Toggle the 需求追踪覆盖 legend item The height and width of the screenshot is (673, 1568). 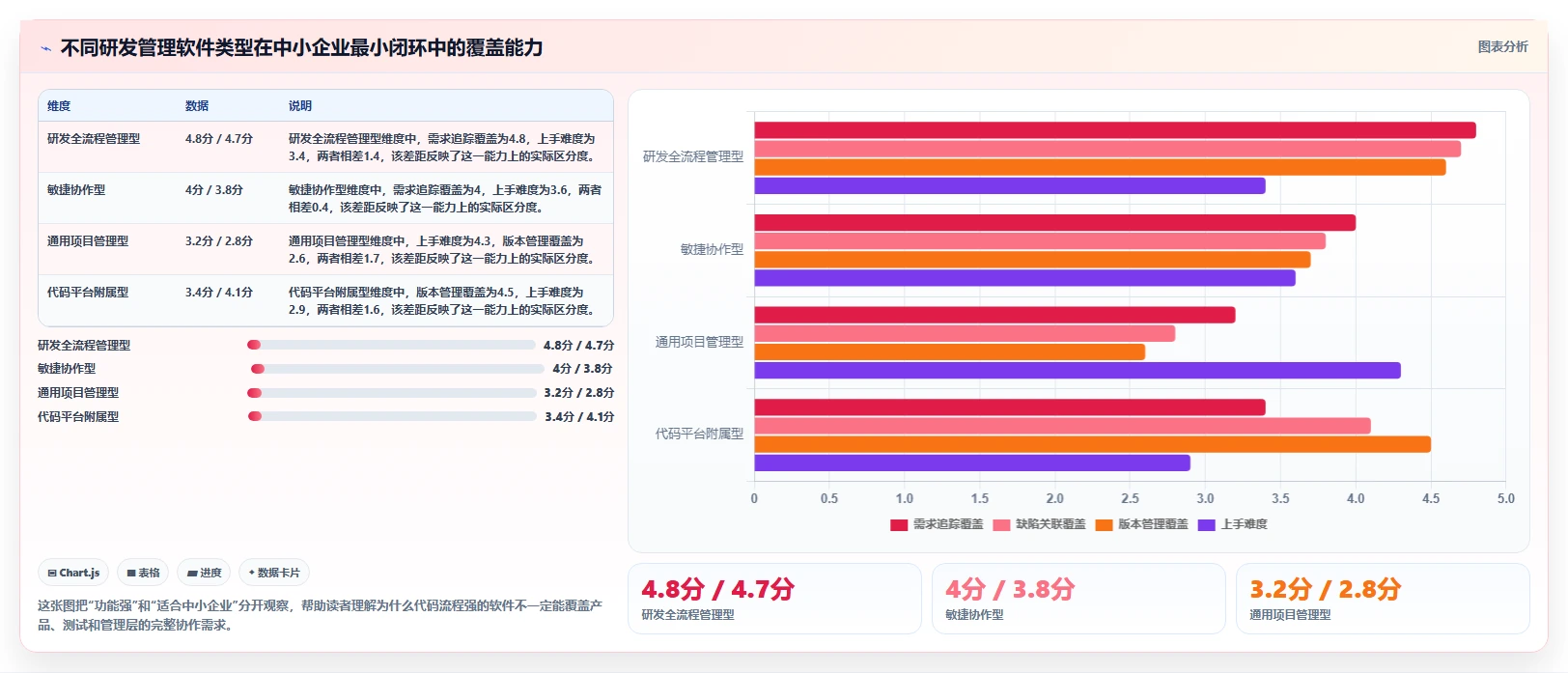tap(937, 524)
